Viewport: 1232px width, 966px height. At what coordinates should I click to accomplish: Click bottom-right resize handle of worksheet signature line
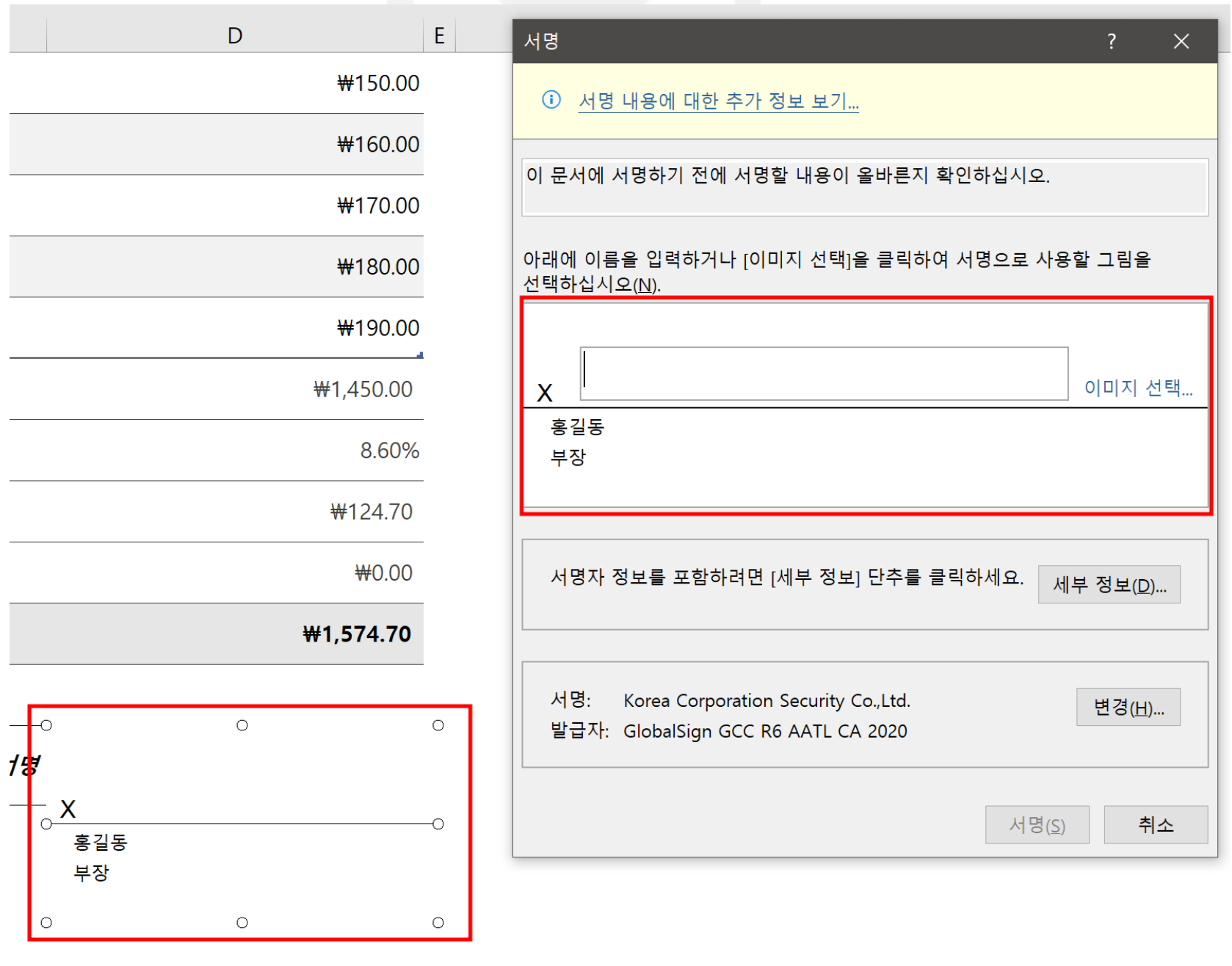(x=438, y=923)
